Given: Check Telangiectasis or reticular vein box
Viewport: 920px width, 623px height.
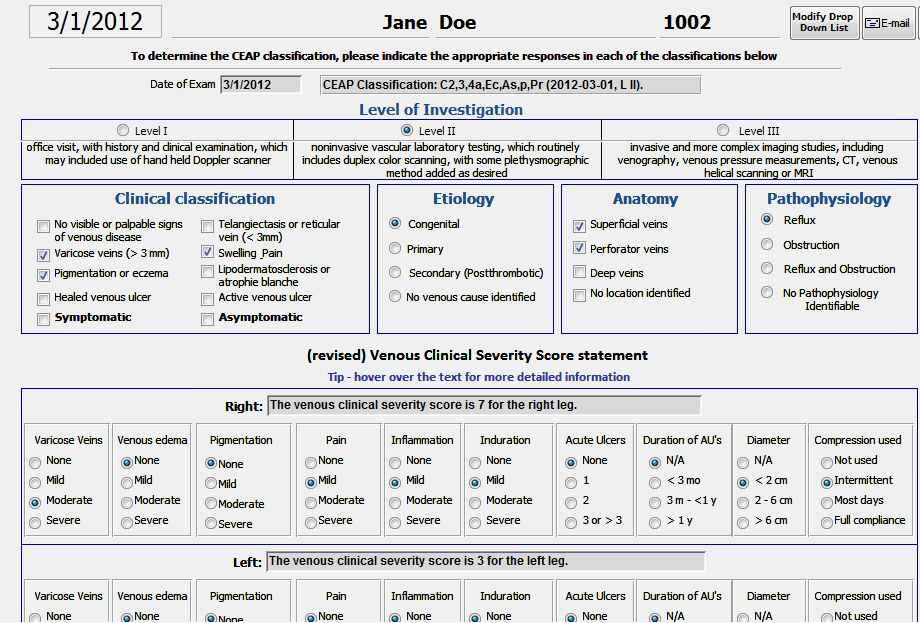Looking at the screenshot, I should (x=207, y=226).
